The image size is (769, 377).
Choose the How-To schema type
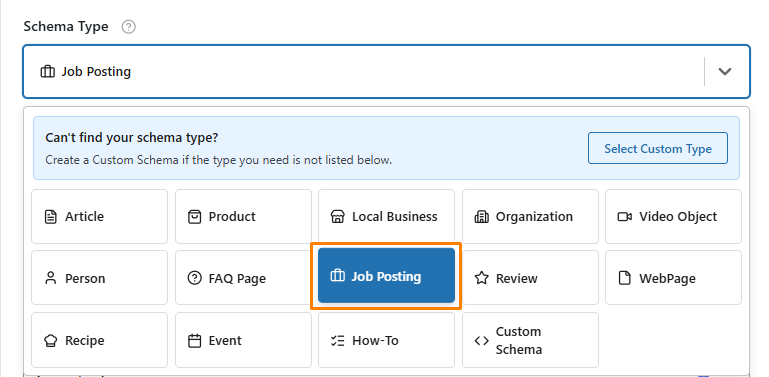click(x=386, y=340)
